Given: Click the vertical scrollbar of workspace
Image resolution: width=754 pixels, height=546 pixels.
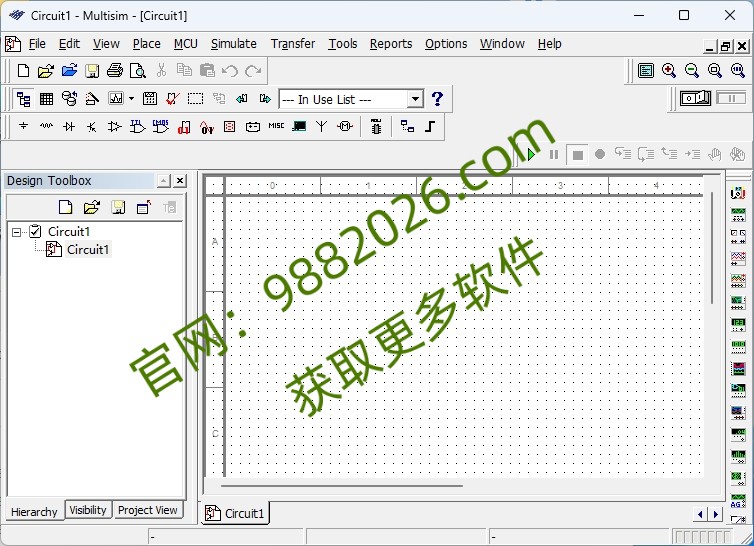Looking at the screenshot, I should coord(712,249).
